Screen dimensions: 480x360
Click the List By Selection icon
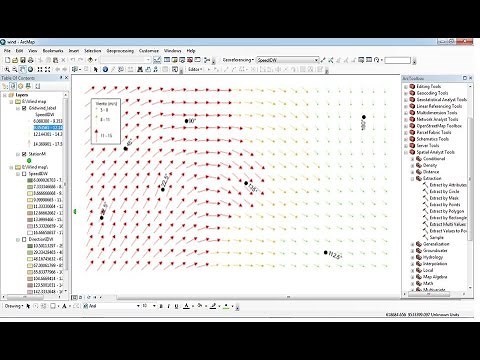pyautogui.click(x=28, y=86)
